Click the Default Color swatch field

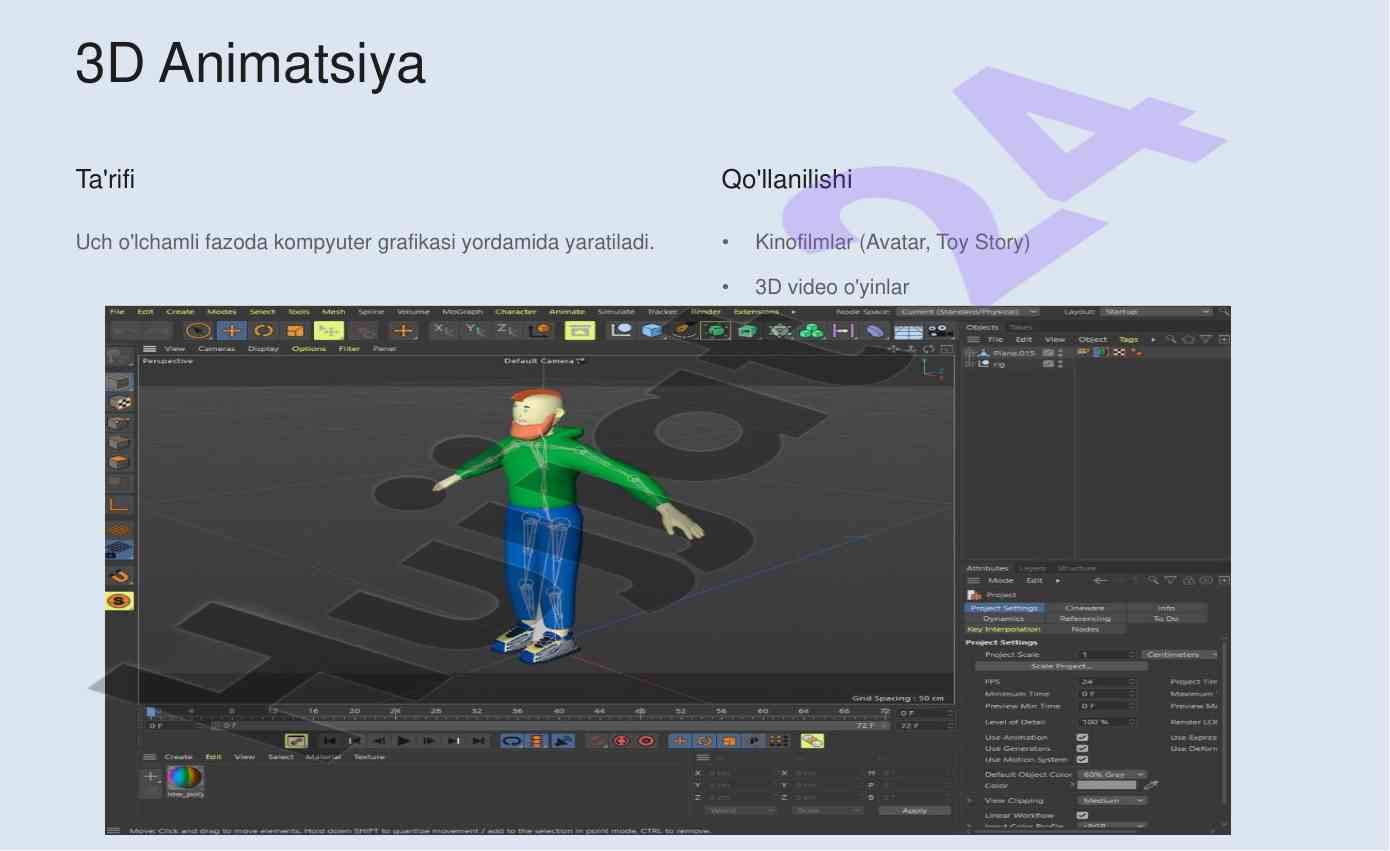click(x=1106, y=785)
